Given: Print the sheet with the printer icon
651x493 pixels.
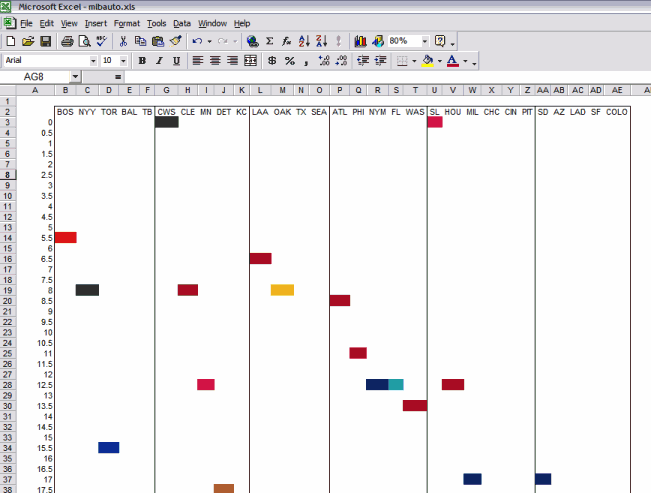Looking at the screenshot, I should pyautogui.click(x=67, y=41).
